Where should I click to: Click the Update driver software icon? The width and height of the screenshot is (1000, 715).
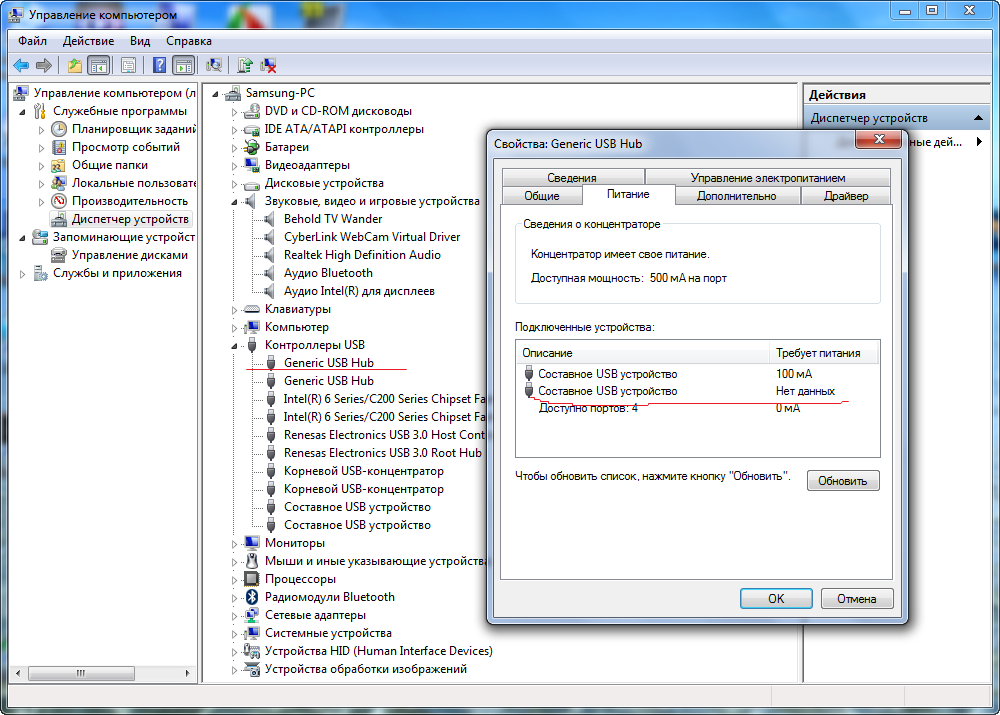tap(244, 66)
